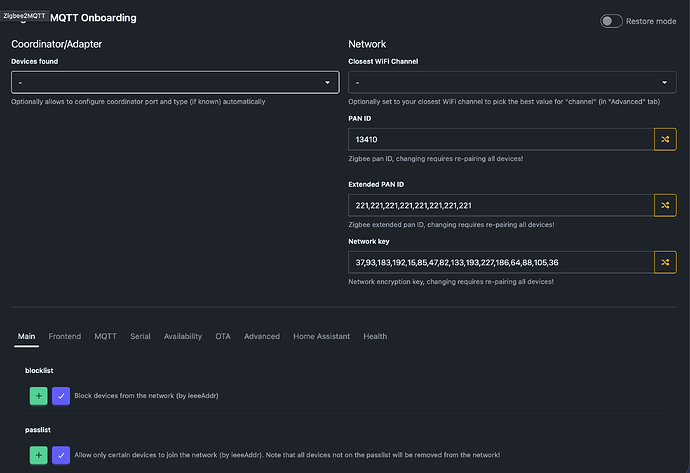Click 'Allow only certain devices' passlist description
This screenshot has height=473, width=690.
coord(287,455)
